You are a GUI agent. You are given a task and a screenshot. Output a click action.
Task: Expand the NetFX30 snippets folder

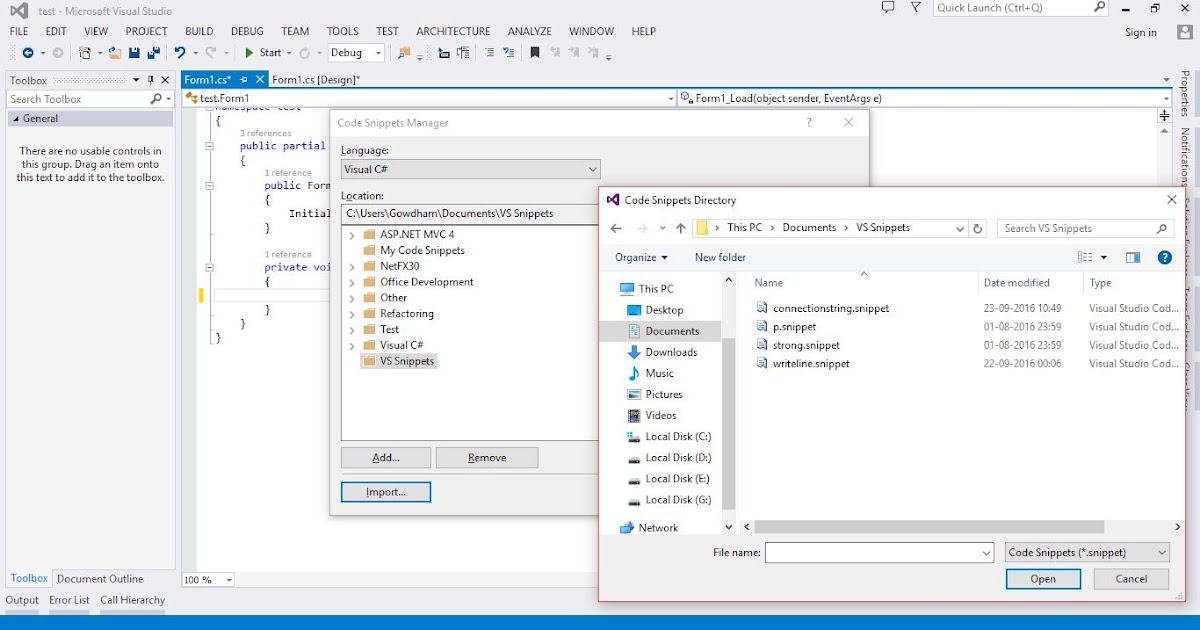pos(351,266)
